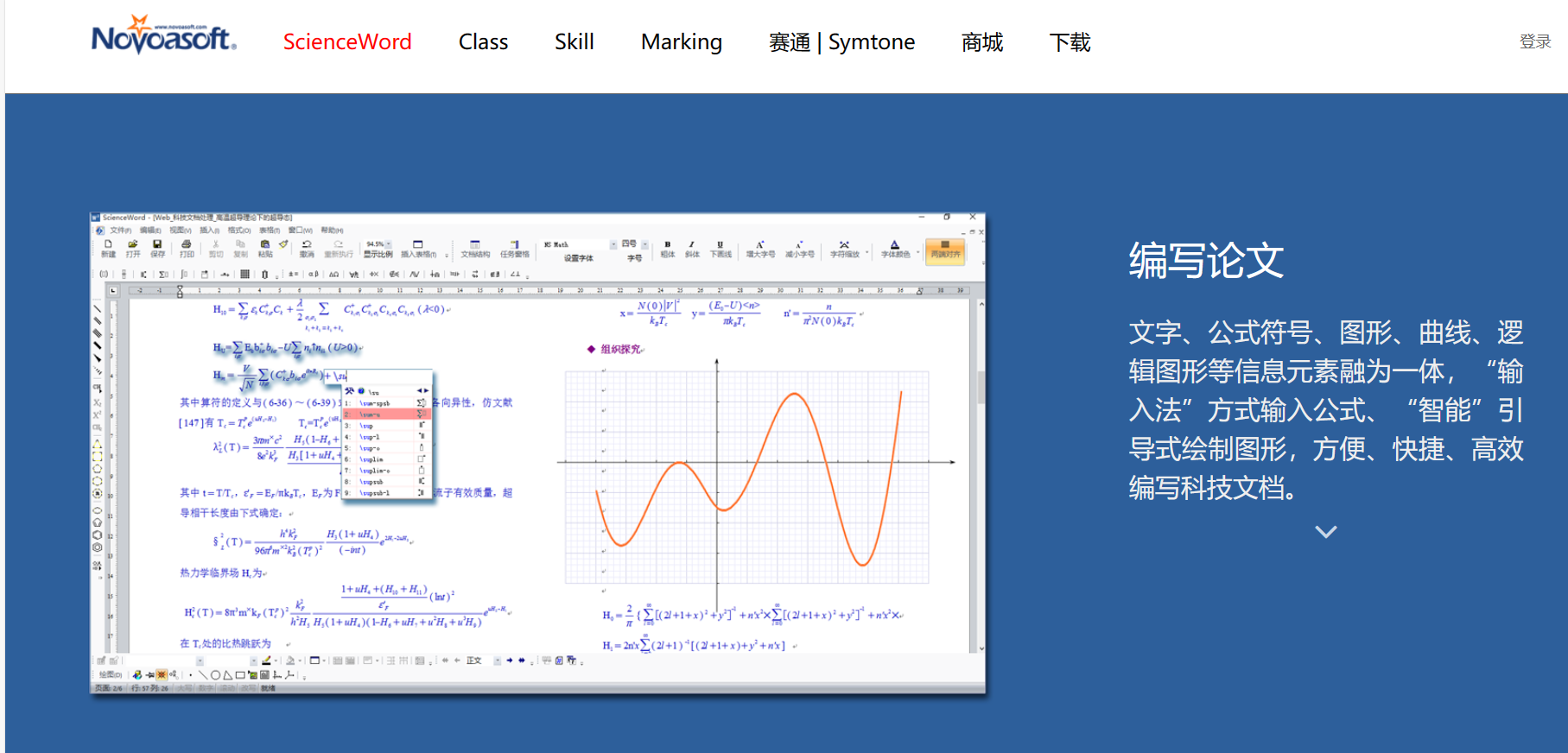Viewport: 1568px width, 753px height.
Task: Open the Marking nav item
Action: point(682,42)
